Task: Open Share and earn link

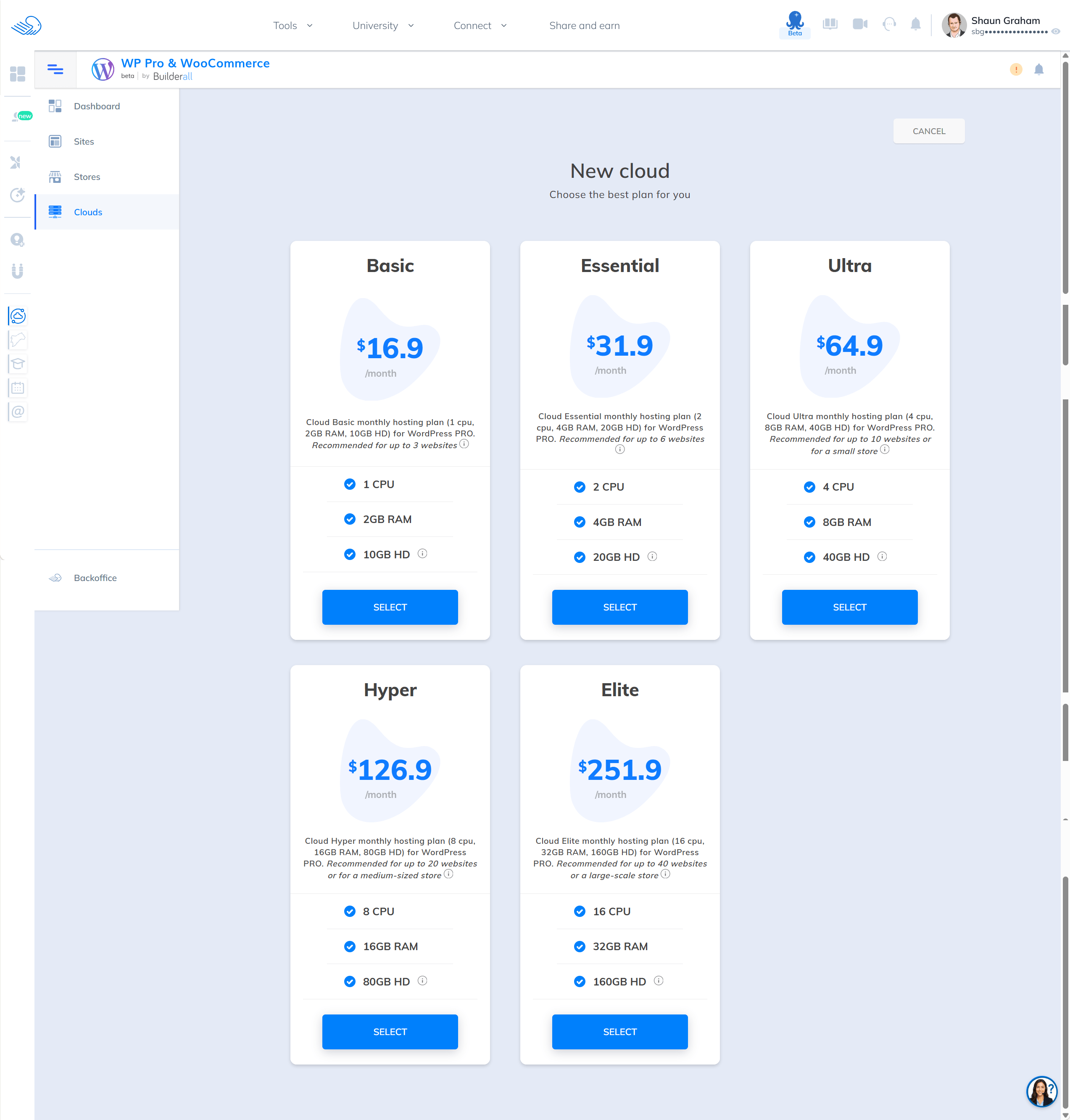Action: (x=584, y=26)
